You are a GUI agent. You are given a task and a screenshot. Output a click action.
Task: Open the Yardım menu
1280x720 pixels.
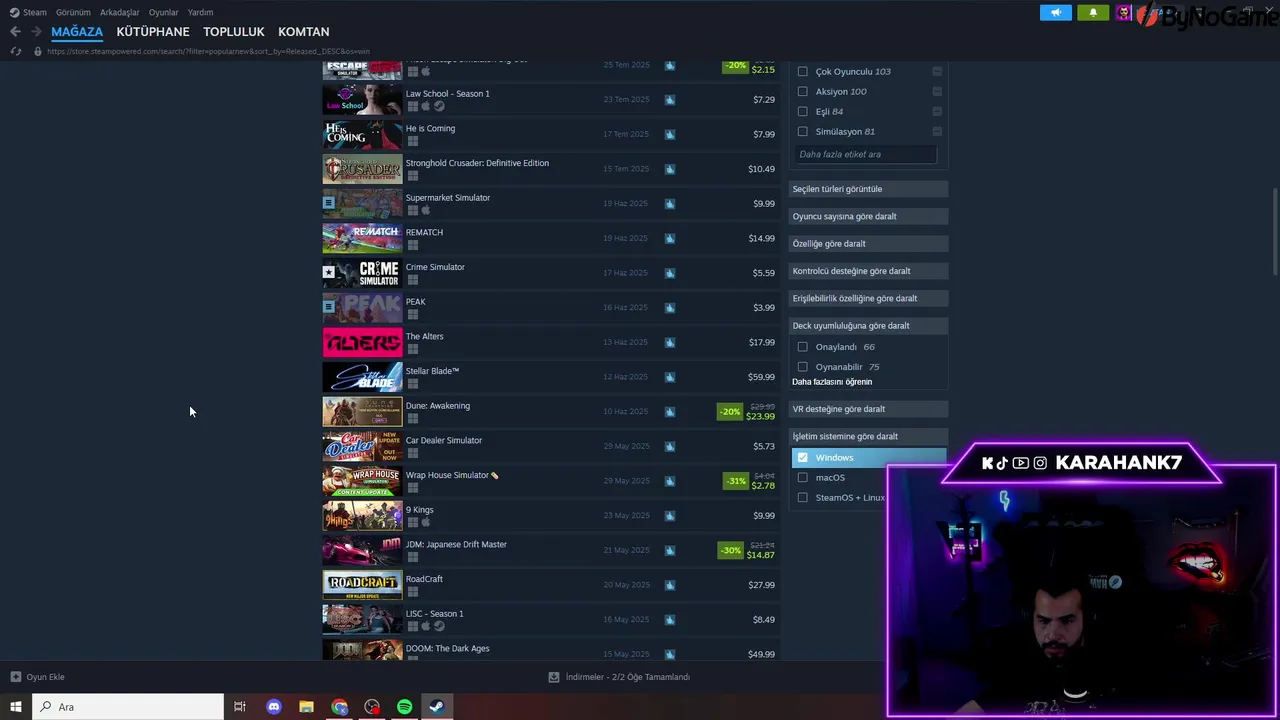pos(200,12)
